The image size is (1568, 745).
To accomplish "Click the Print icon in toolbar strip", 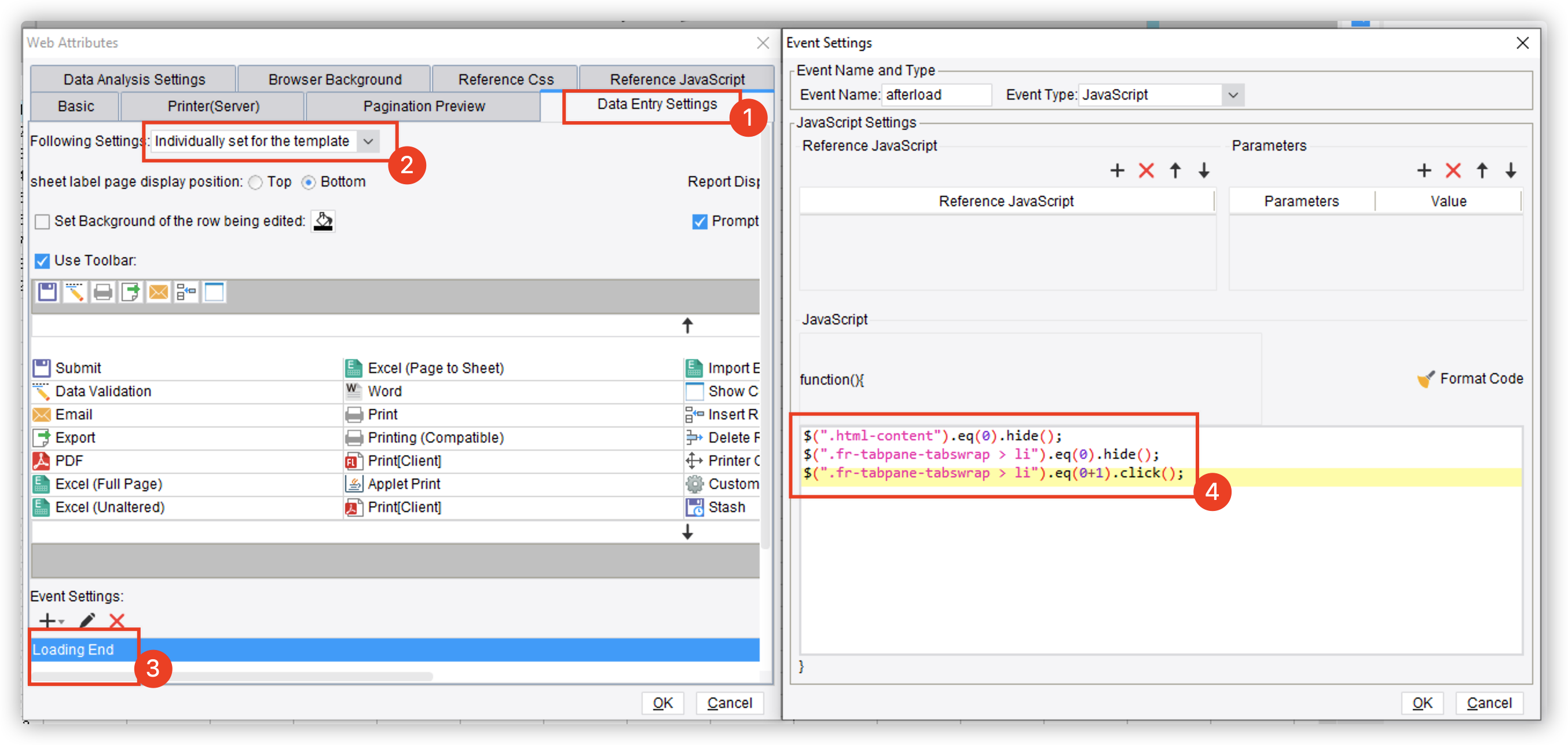I will coord(103,293).
